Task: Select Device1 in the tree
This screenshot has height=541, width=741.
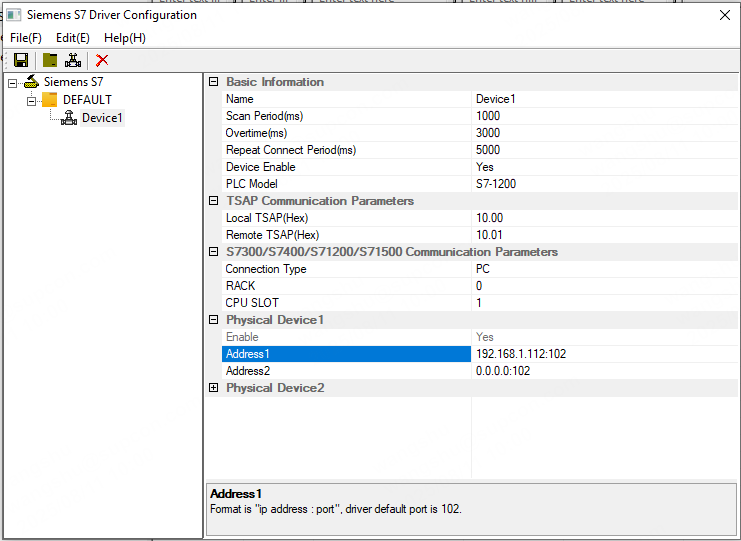Action: pyautogui.click(x=102, y=118)
